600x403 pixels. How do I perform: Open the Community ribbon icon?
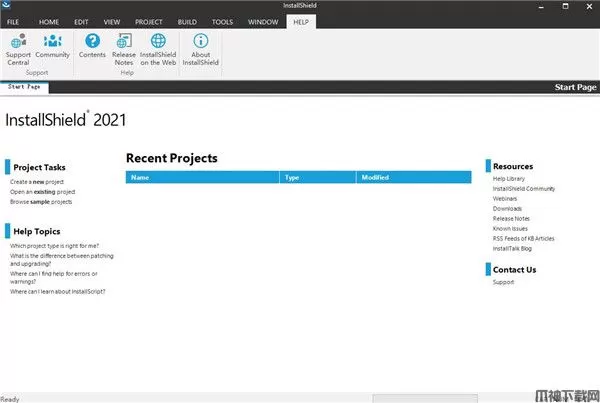(x=52, y=46)
